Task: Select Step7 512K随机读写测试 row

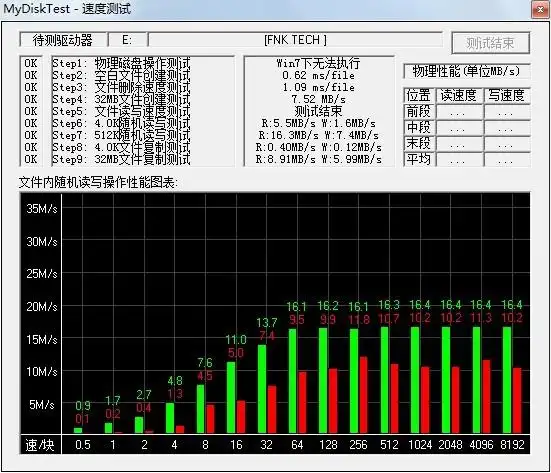Action: coord(121,135)
